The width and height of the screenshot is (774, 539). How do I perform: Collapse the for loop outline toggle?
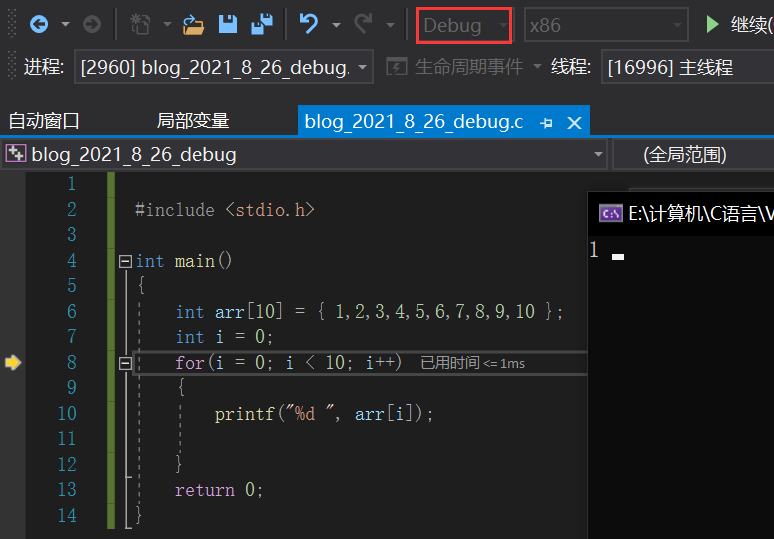pos(125,363)
